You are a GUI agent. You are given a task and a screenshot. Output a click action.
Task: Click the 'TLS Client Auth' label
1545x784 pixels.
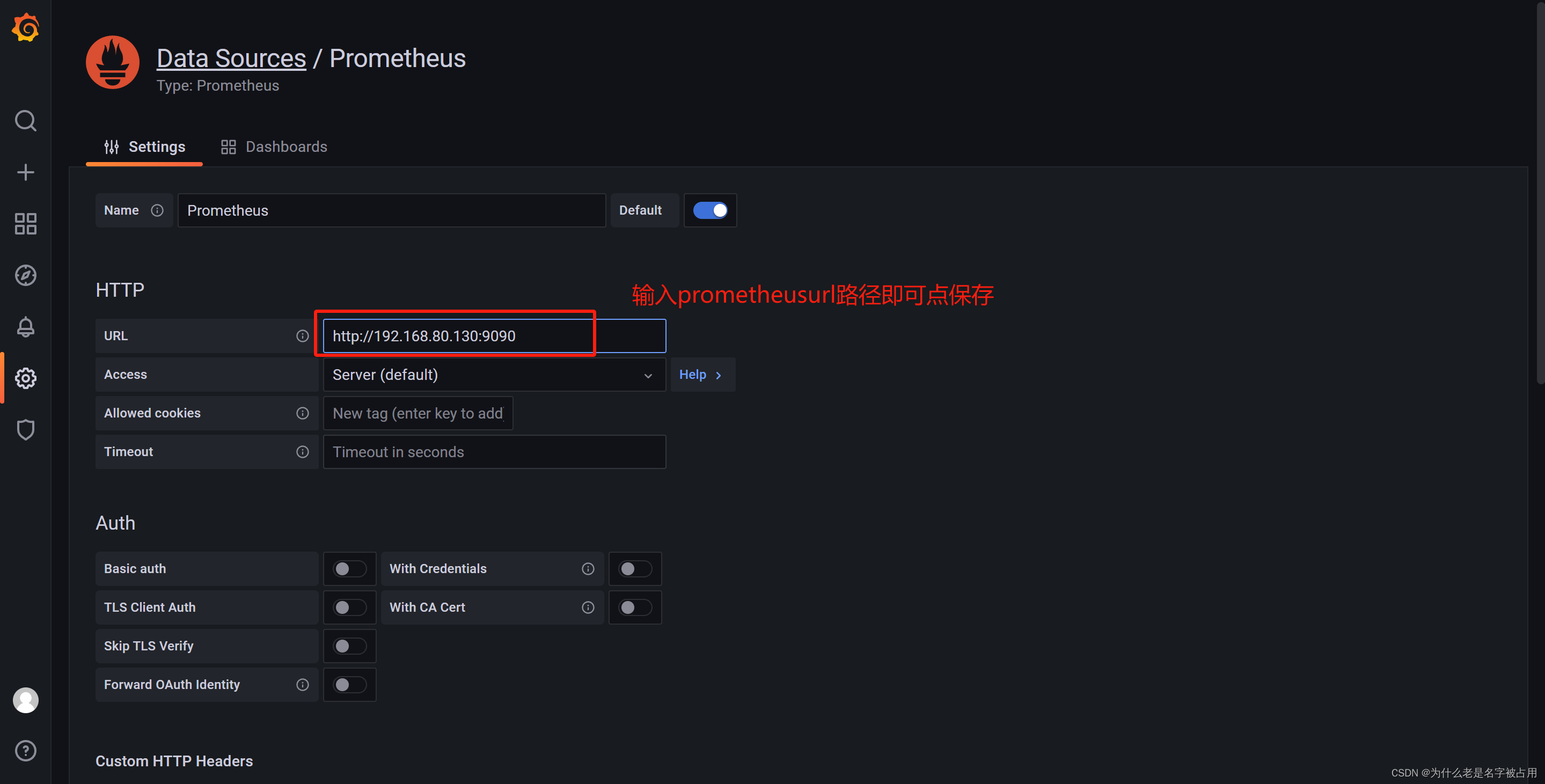point(150,607)
